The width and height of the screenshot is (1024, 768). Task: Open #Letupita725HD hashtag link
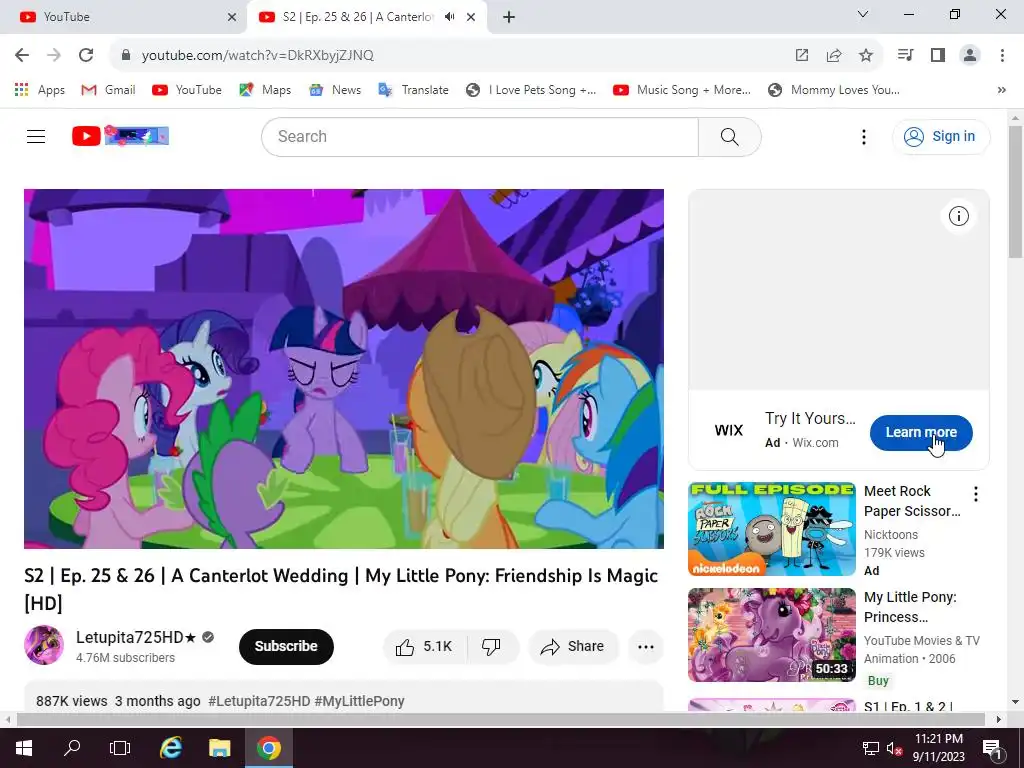pyautogui.click(x=259, y=701)
